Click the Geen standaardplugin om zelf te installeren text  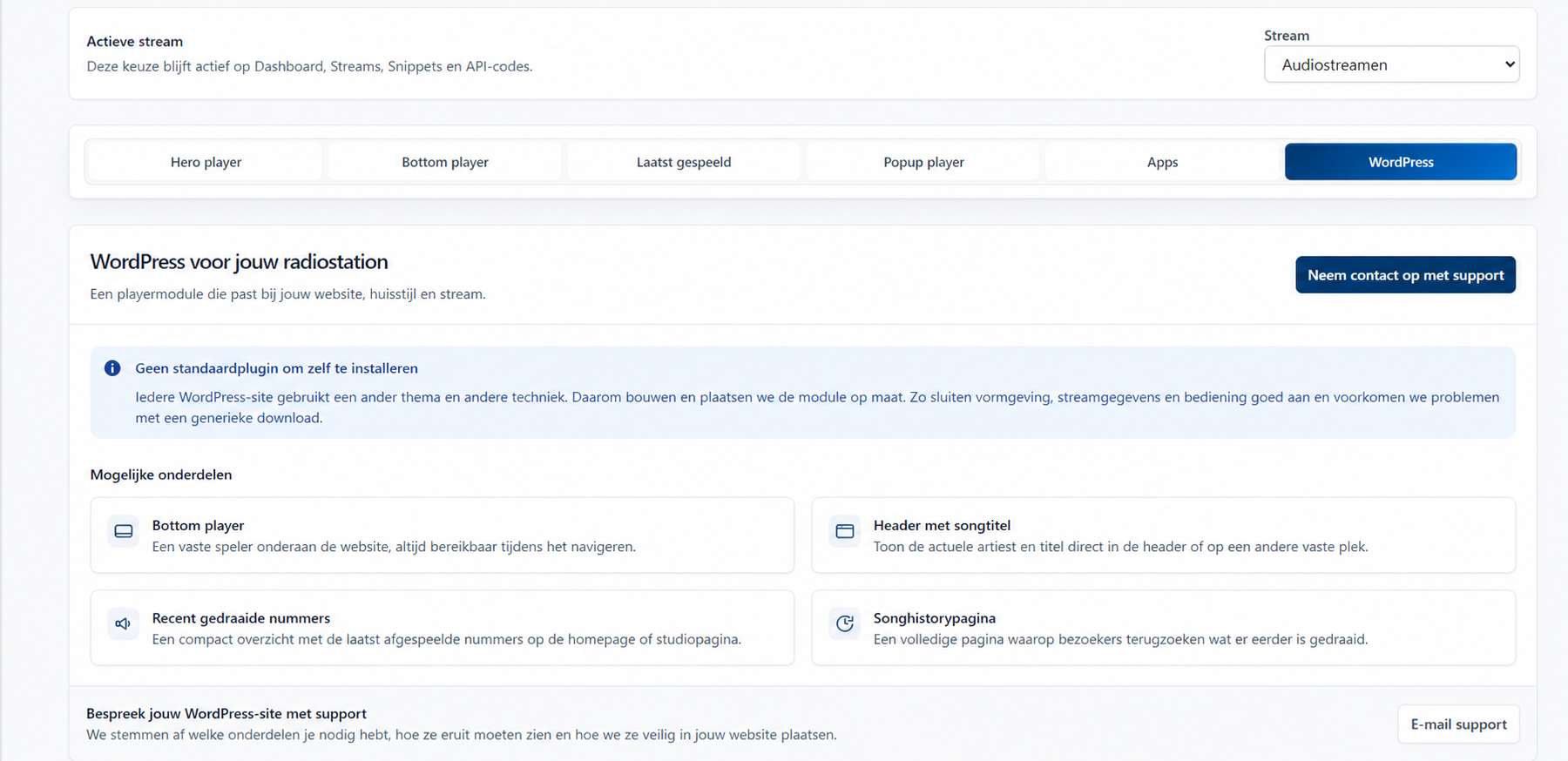coord(276,368)
